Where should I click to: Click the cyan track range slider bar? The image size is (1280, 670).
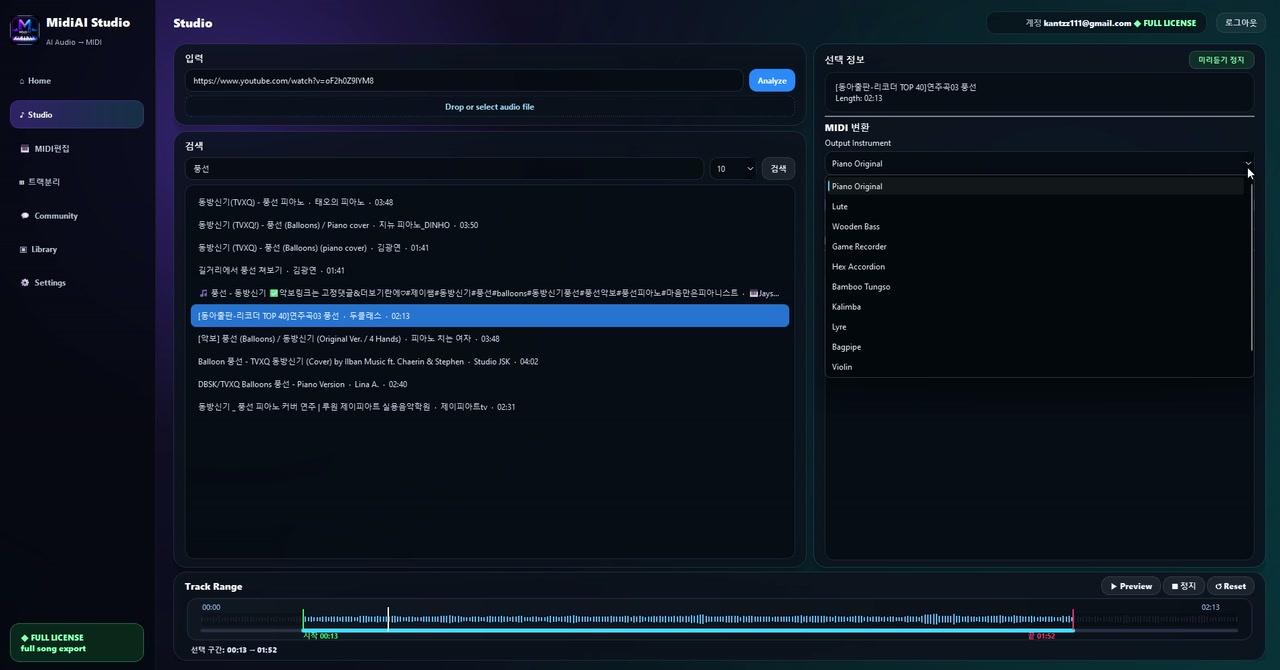click(x=688, y=630)
